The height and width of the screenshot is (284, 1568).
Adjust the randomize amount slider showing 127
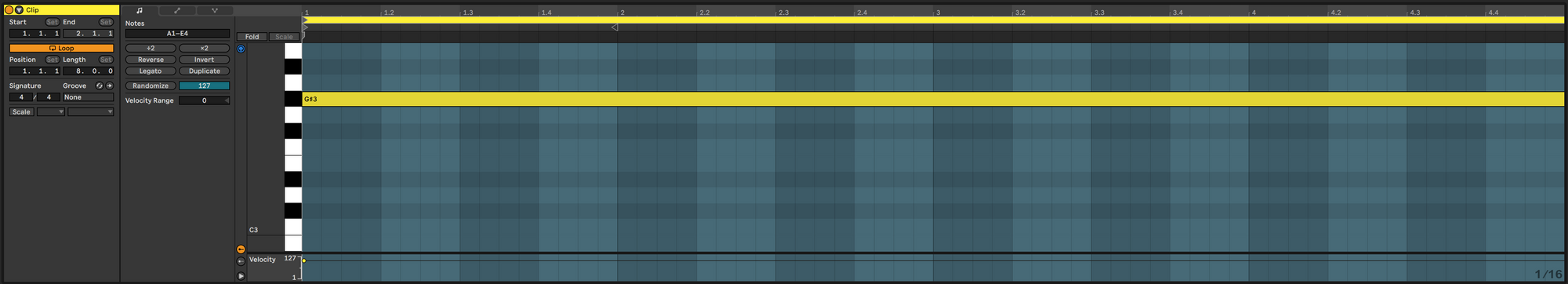[204, 86]
